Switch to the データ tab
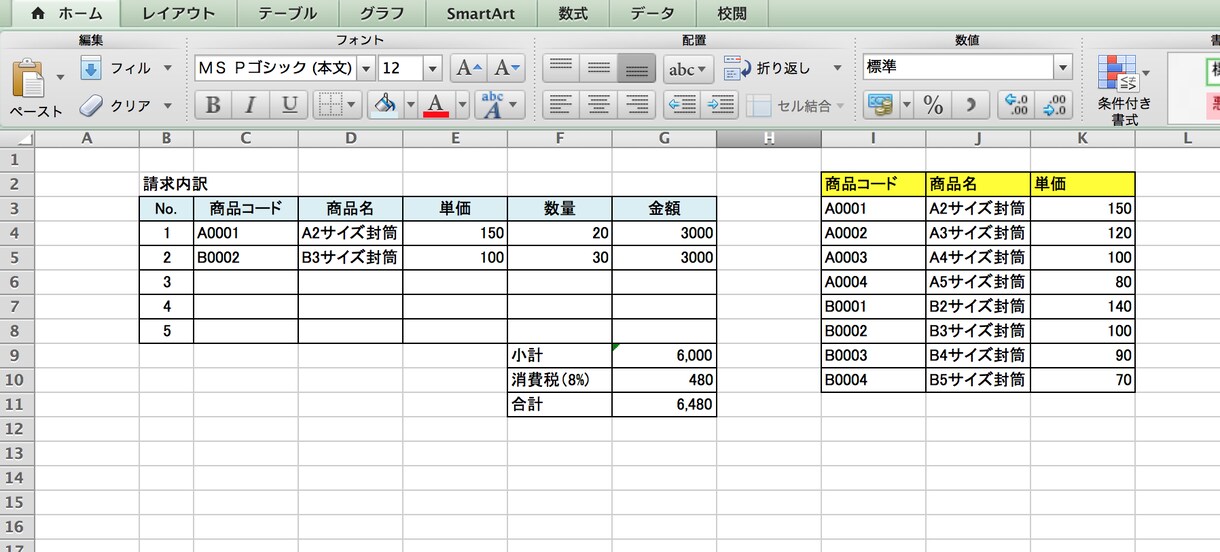 pos(652,13)
